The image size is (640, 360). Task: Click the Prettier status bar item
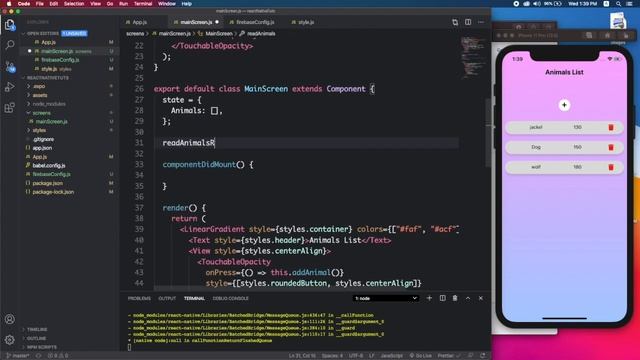(x=449, y=356)
